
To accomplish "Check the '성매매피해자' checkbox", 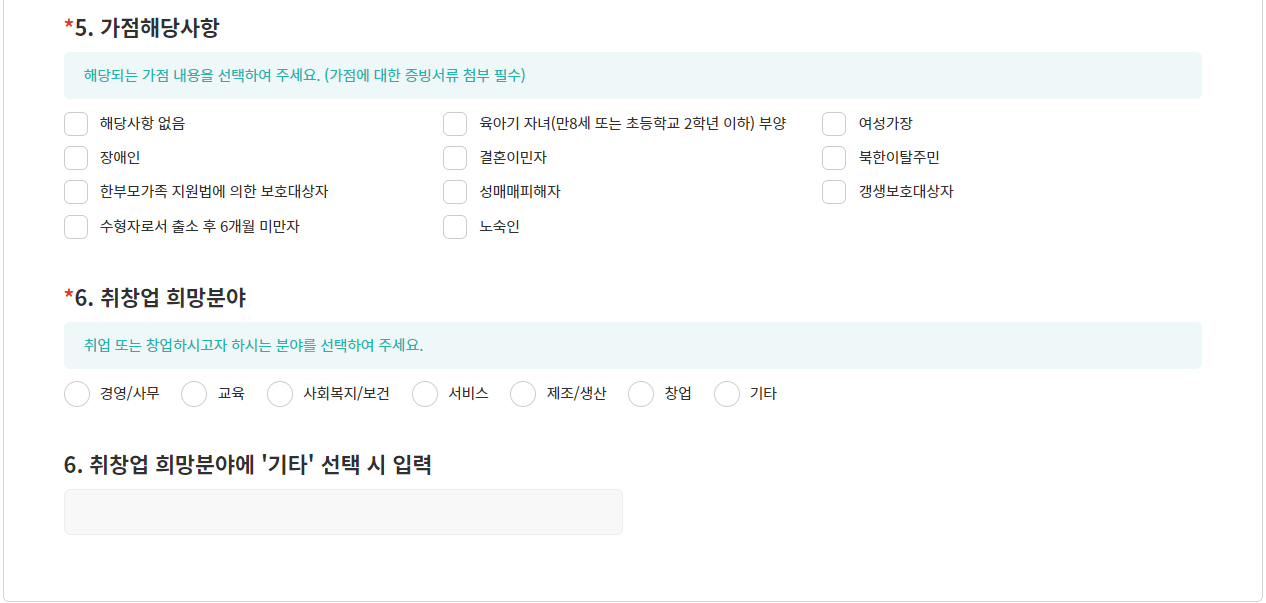I will coord(455,192).
